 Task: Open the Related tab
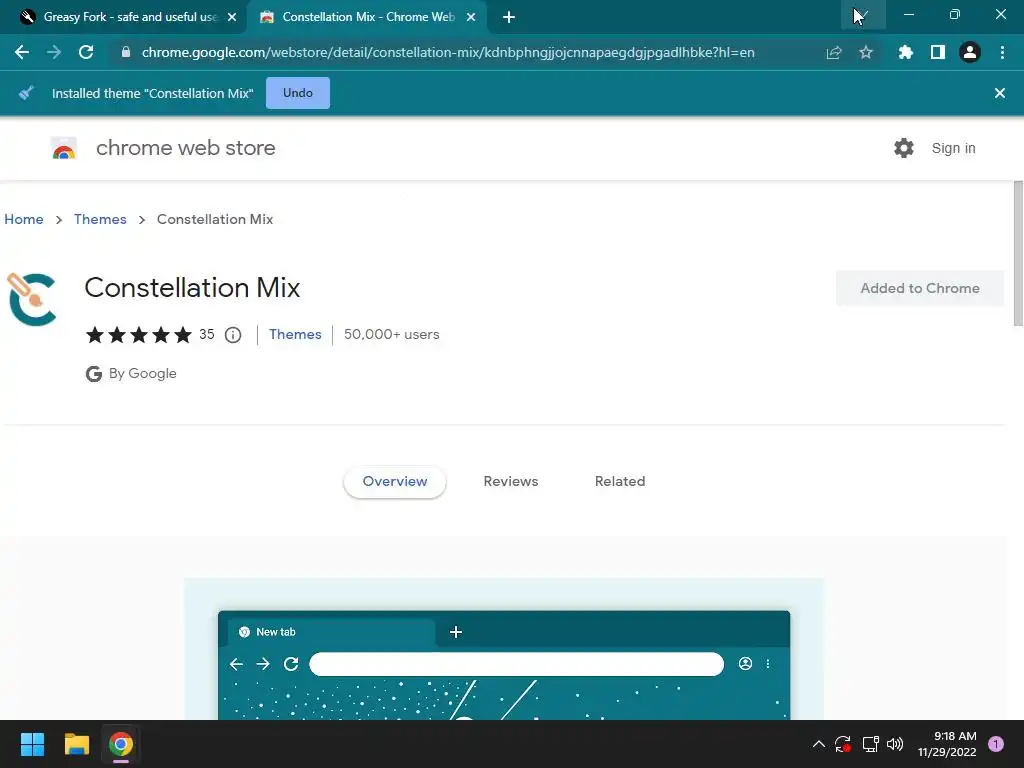coord(620,481)
